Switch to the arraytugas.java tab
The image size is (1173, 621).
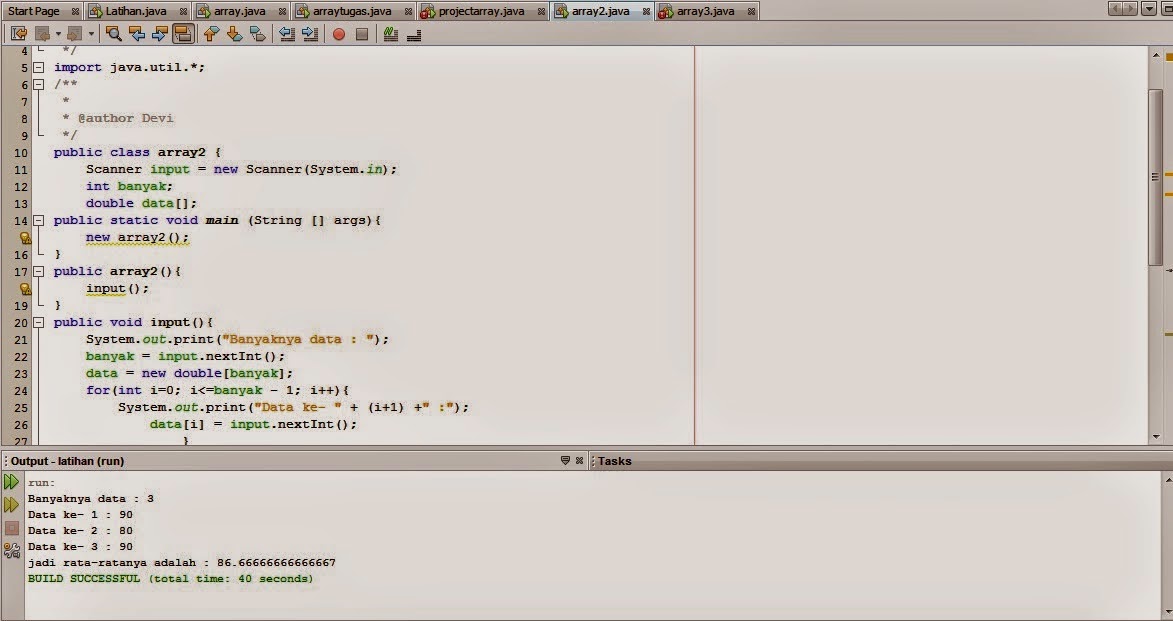[352, 11]
